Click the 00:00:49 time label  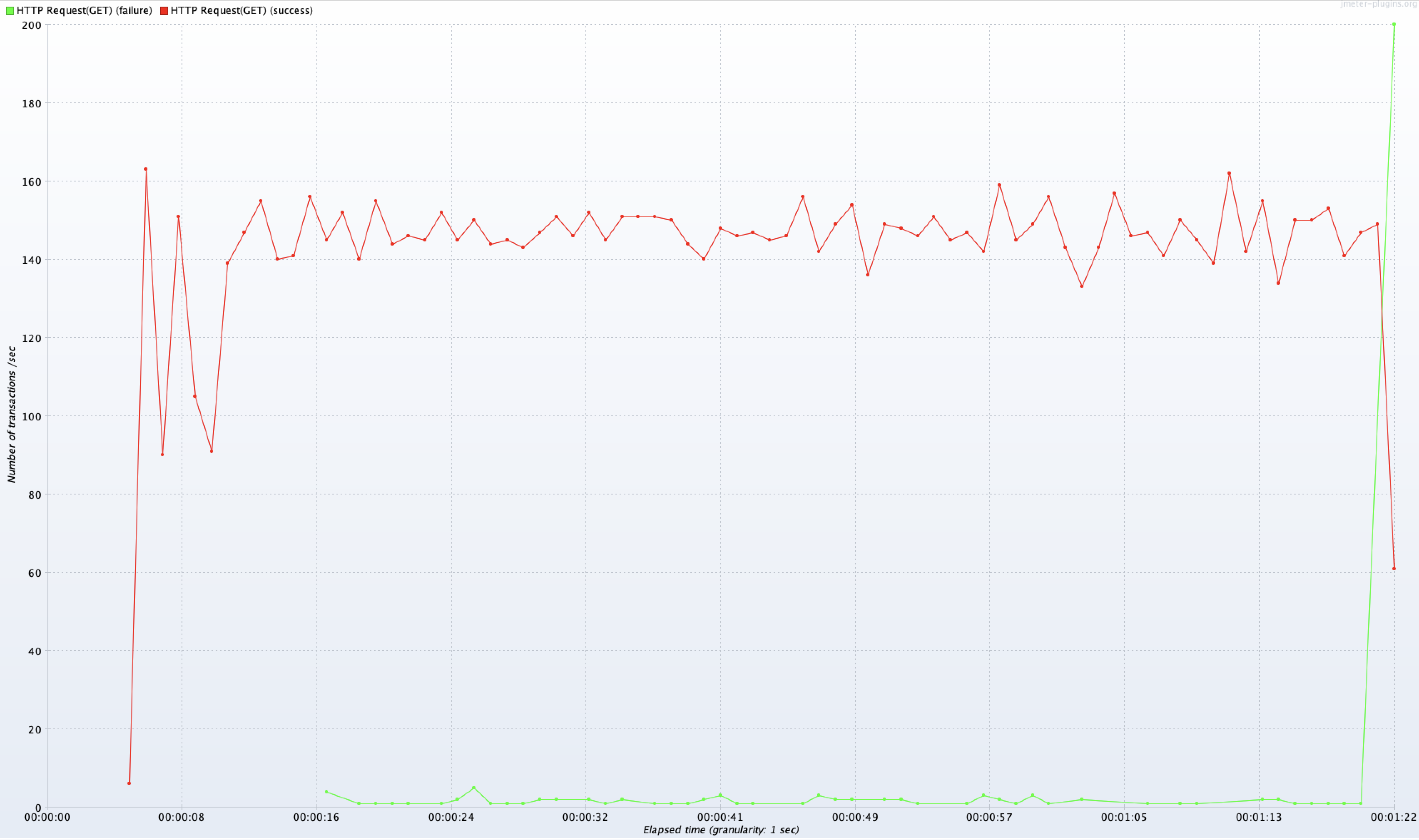click(855, 818)
